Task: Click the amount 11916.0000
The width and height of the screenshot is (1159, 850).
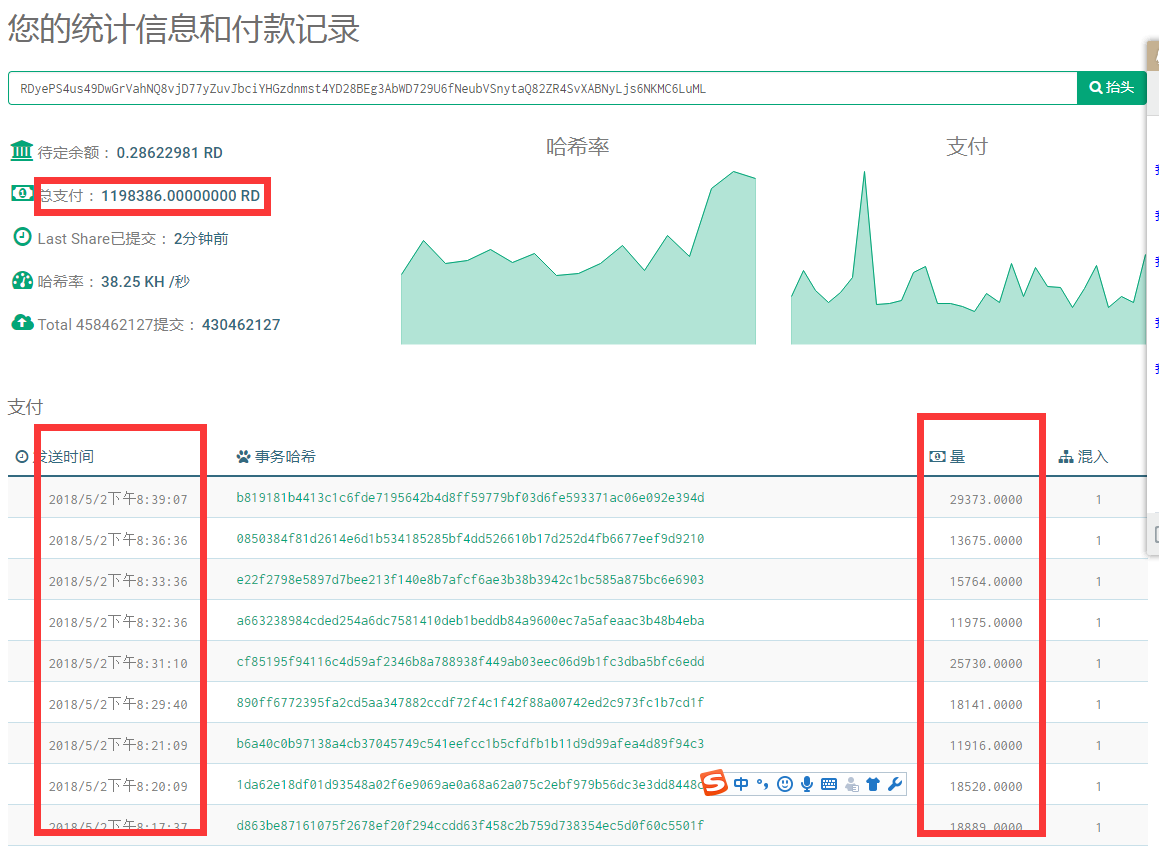Action: click(x=986, y=746)
